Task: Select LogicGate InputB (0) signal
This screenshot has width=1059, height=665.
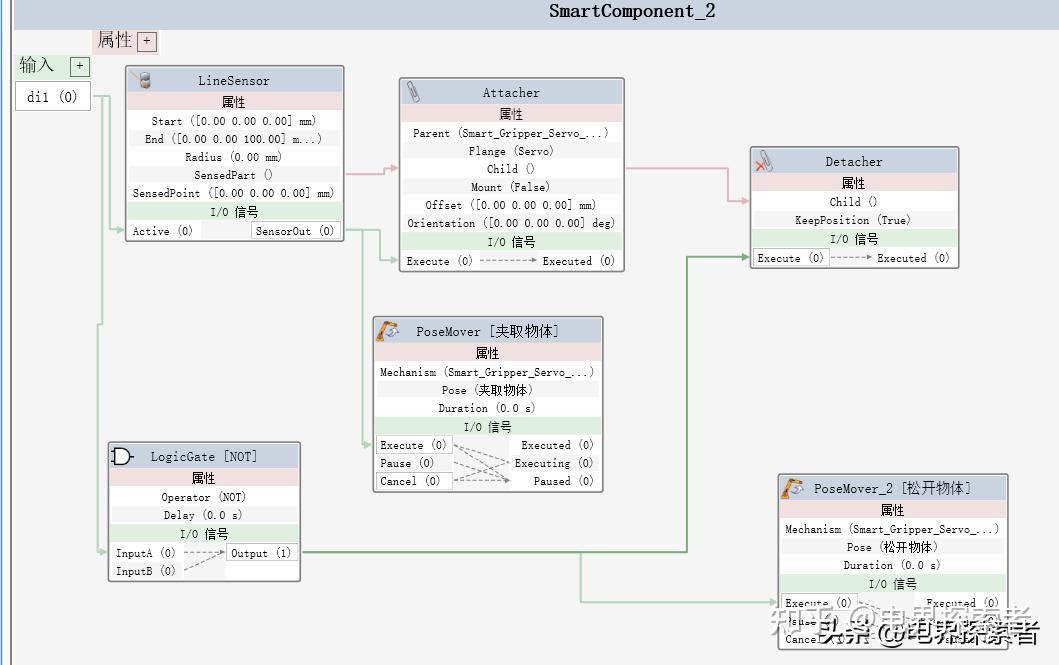Action: [x=146, y=571]
